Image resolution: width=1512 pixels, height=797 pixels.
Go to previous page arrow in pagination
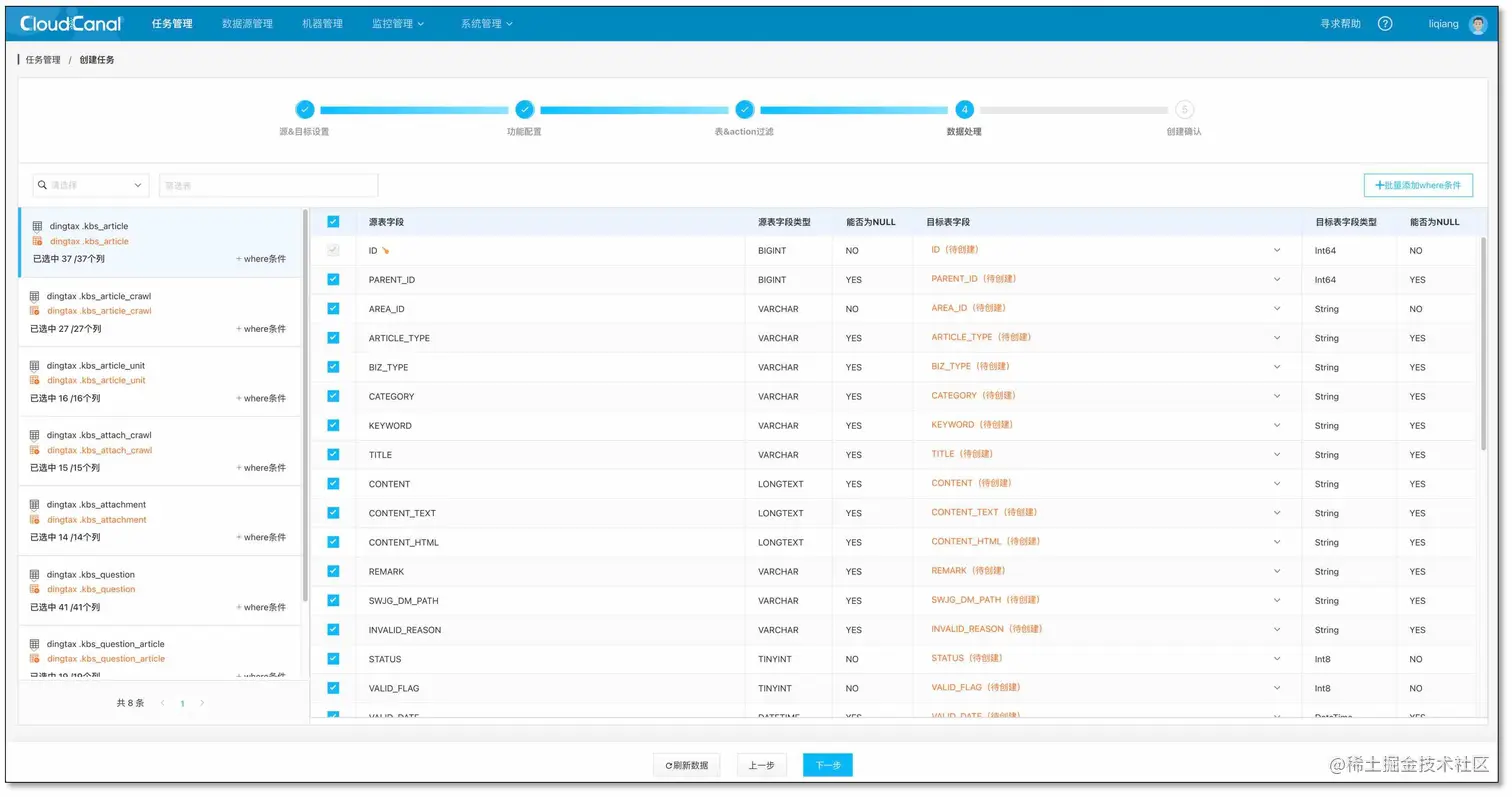click(163, 703)
